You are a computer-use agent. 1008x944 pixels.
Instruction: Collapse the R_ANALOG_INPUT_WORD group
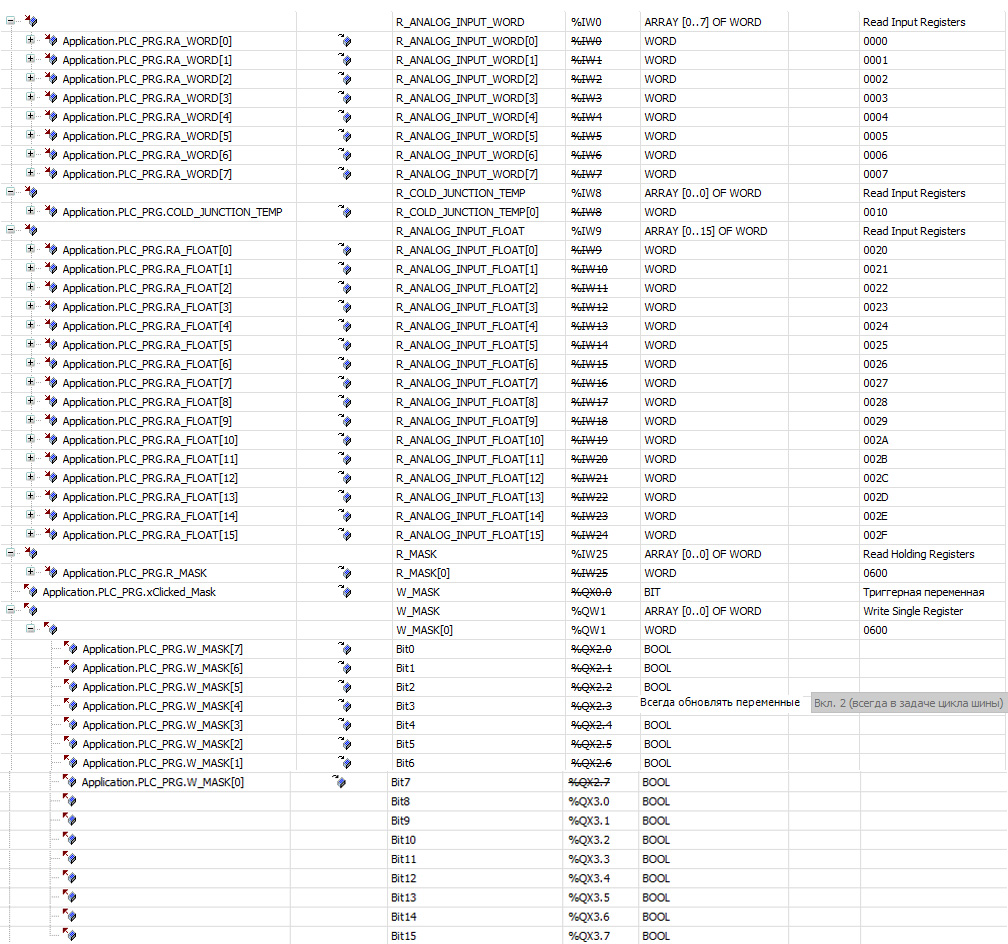[10, 21]
